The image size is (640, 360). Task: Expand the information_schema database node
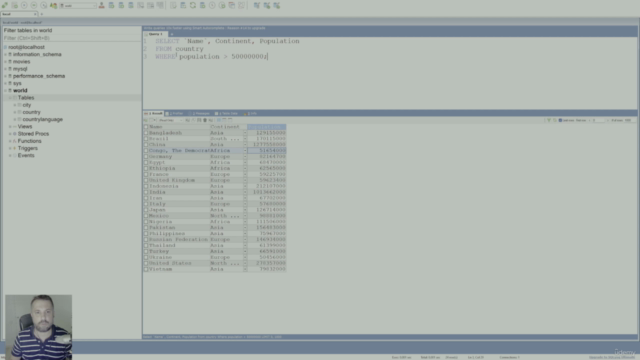tap(5, 54)
